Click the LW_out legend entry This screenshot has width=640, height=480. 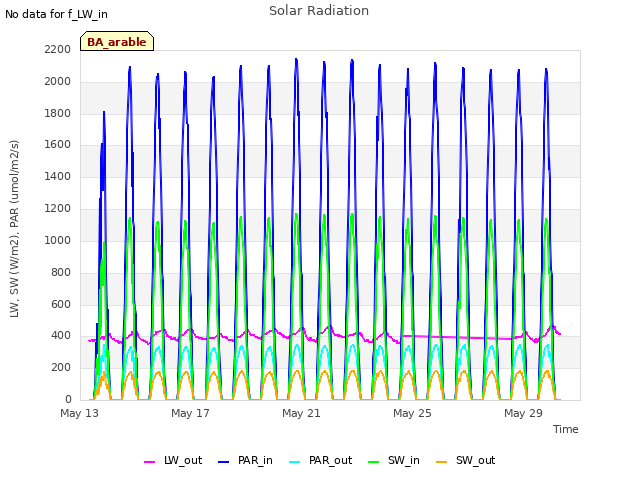tap(173, 460)
